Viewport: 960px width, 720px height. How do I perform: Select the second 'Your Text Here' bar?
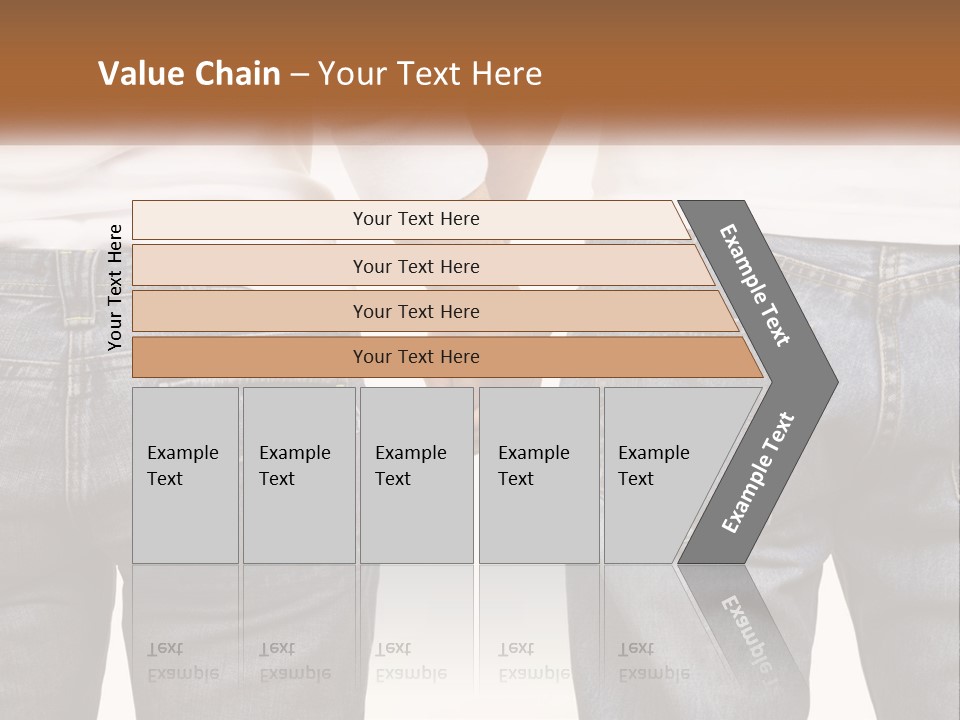point(422,266)
